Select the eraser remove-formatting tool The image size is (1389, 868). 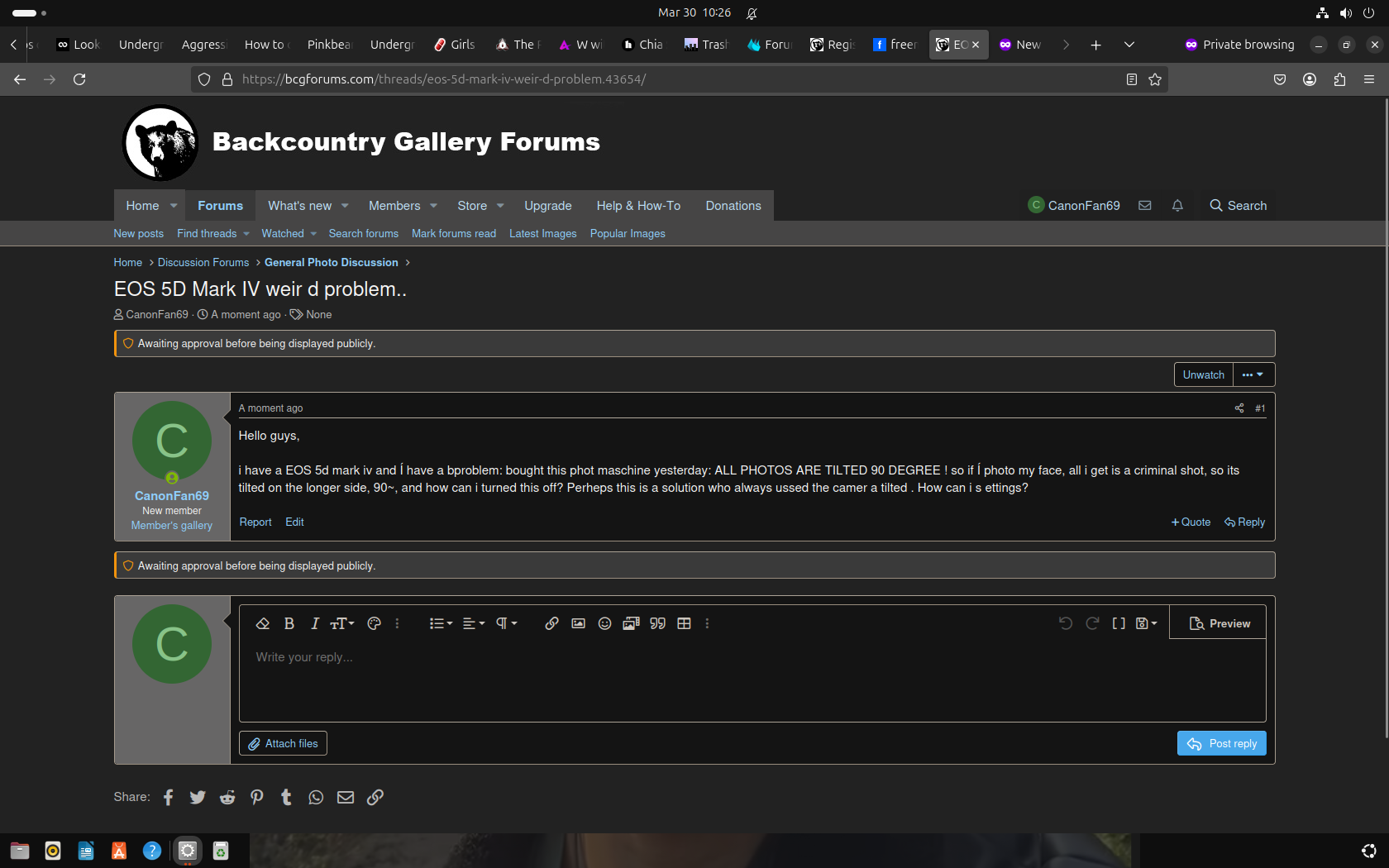pos(263,623)
